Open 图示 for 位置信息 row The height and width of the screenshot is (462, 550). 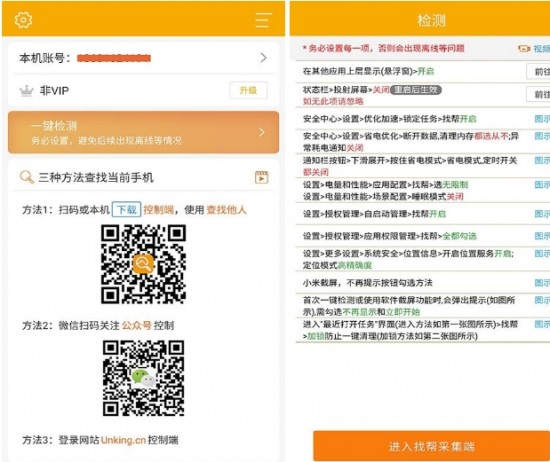[x=542, y=253]
